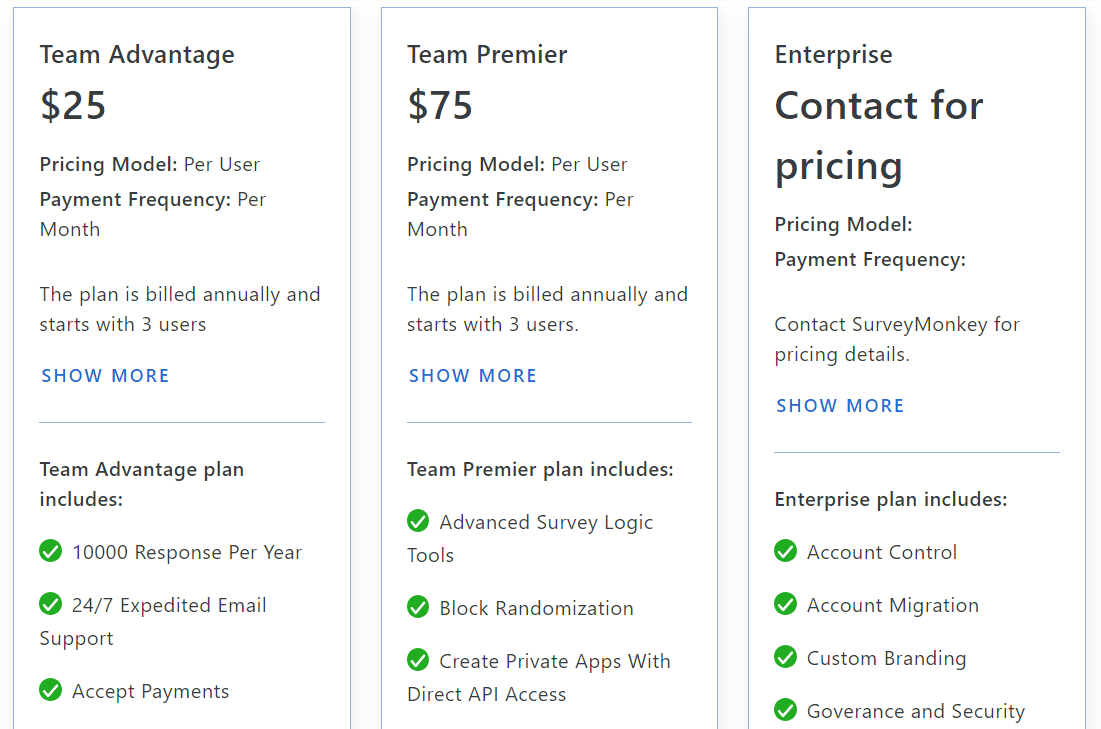Click the checkmark beside Accept Payments
The width and height of the screenshot is (1101, 729).
(x=51, y=691)
